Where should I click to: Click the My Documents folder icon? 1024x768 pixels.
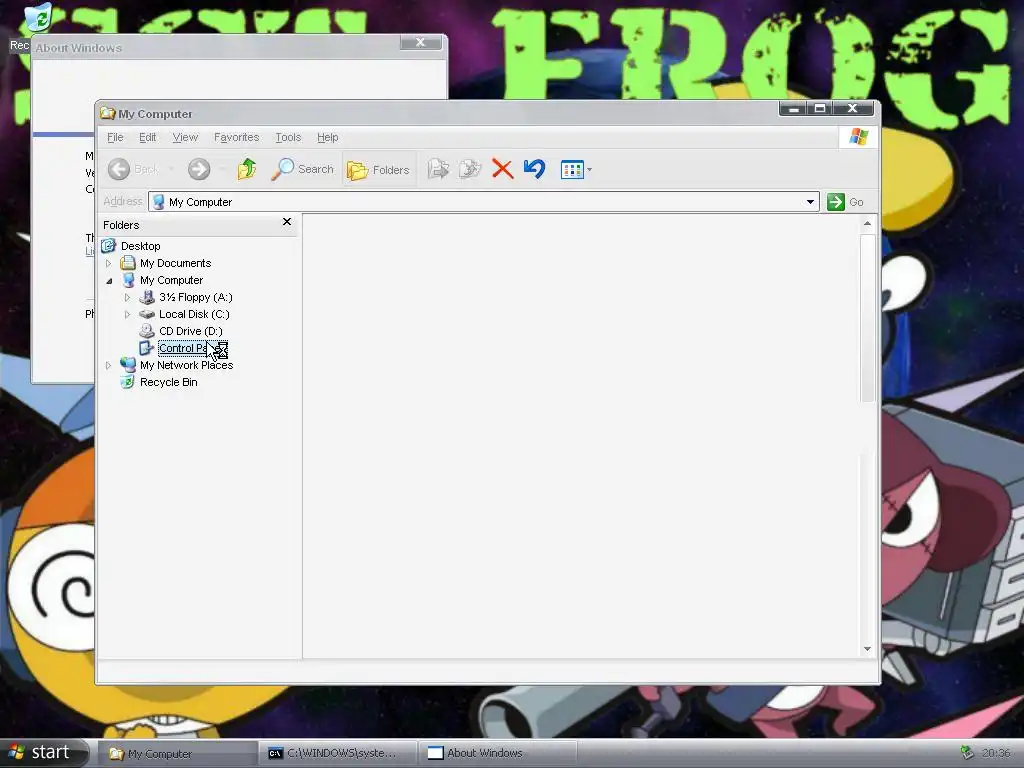(128, 263)
